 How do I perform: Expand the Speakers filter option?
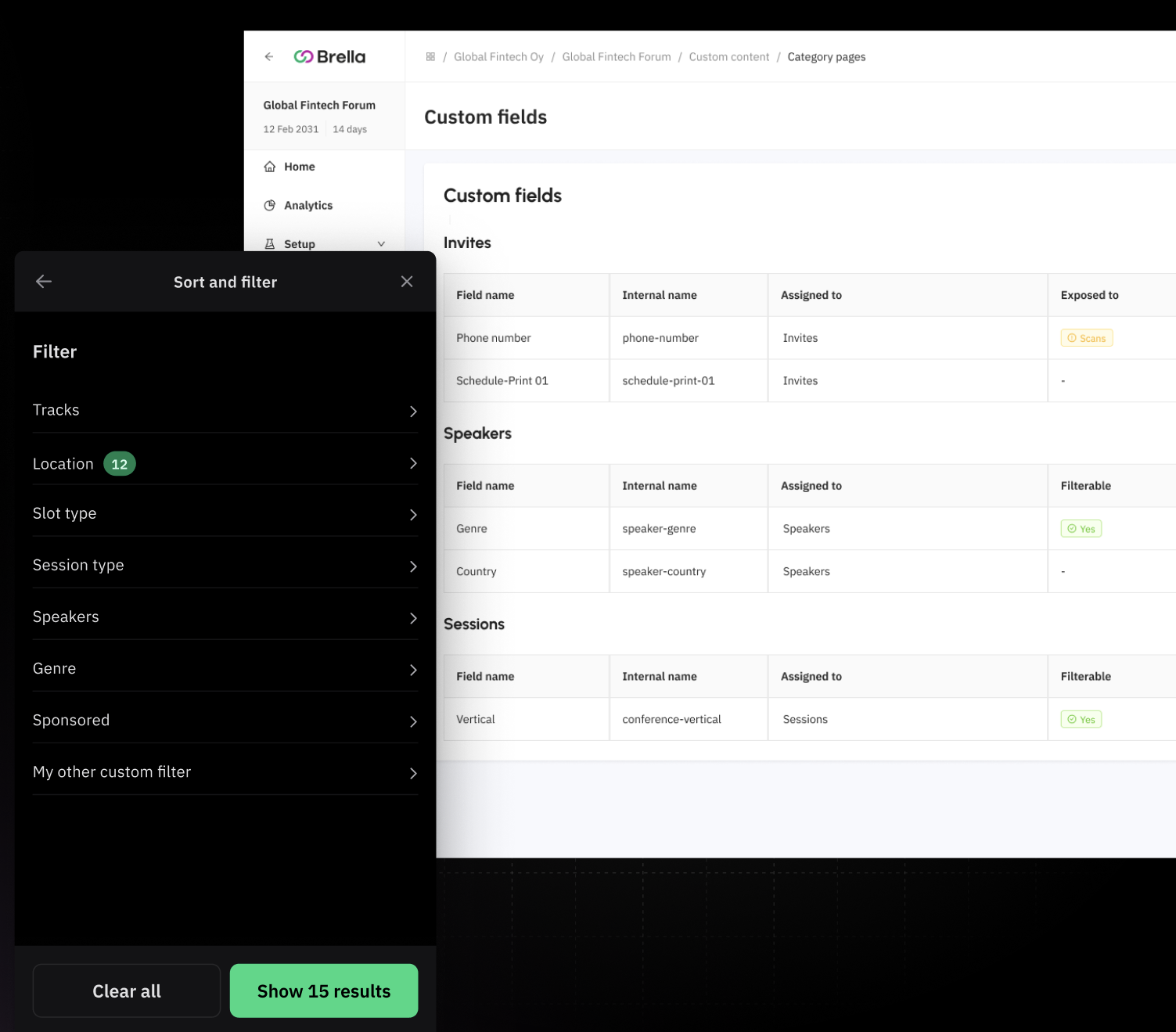point(225,617)
